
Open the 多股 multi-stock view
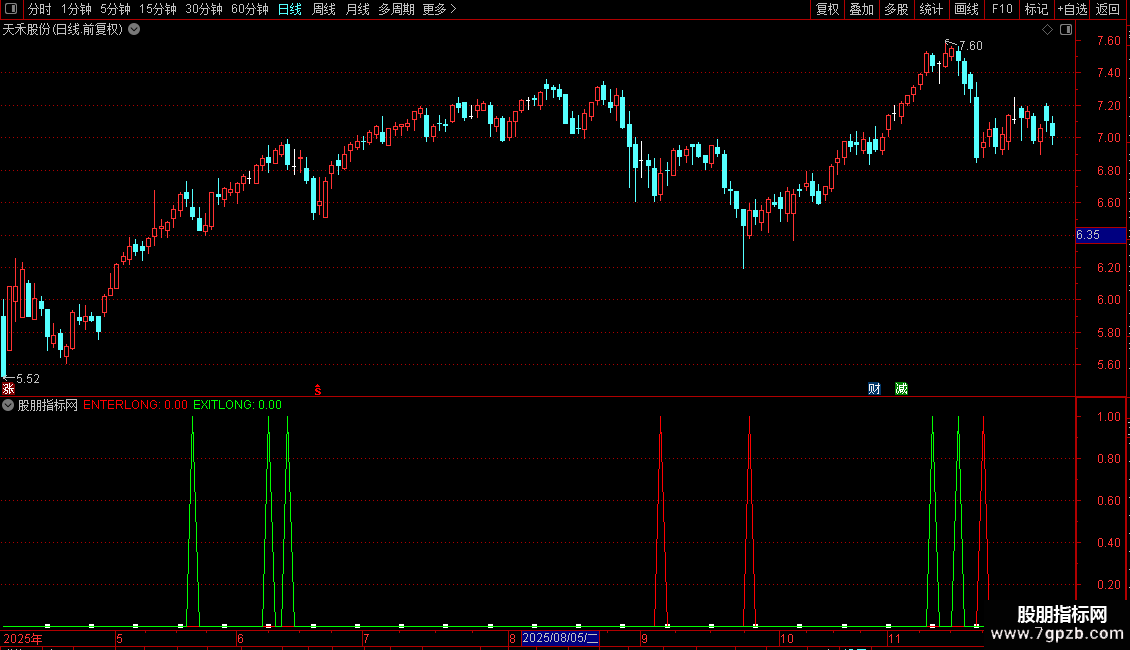click(896, 9)
